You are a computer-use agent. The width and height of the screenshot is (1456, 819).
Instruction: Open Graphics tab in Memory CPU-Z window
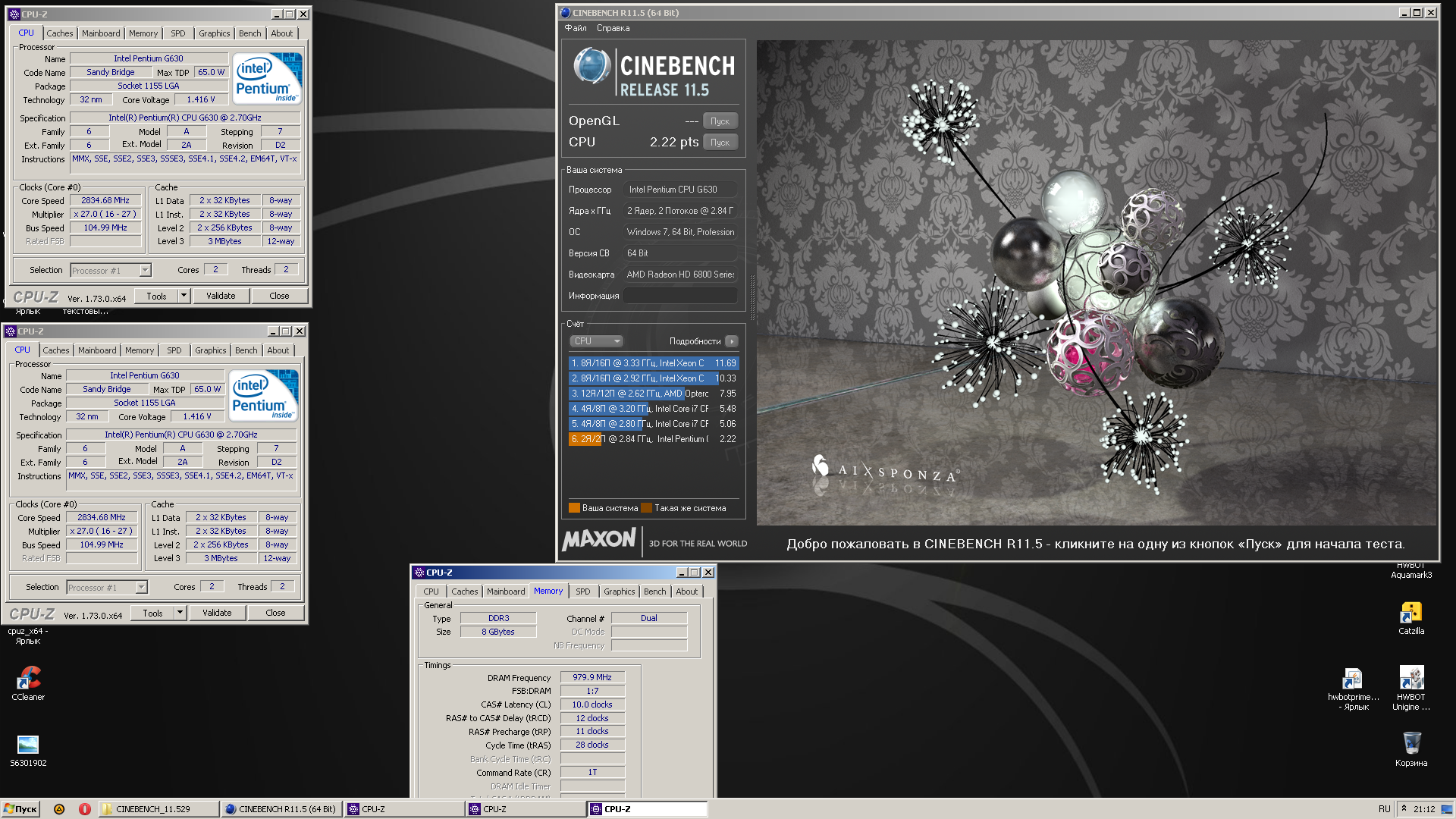pyautogui.click(x=619, y=591)
